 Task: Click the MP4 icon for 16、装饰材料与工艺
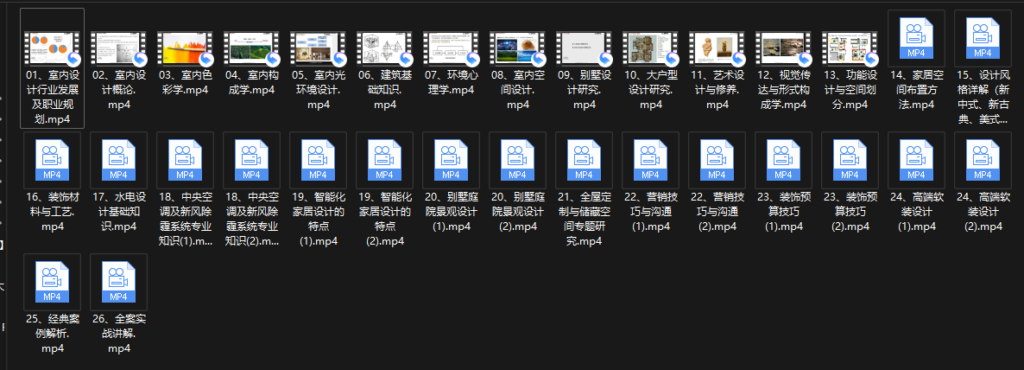click(52, 161)
